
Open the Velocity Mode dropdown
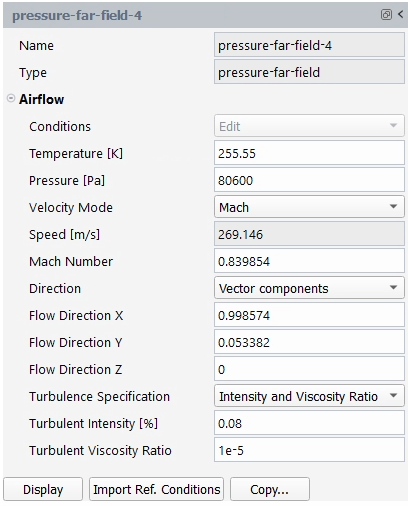(309, 207)
